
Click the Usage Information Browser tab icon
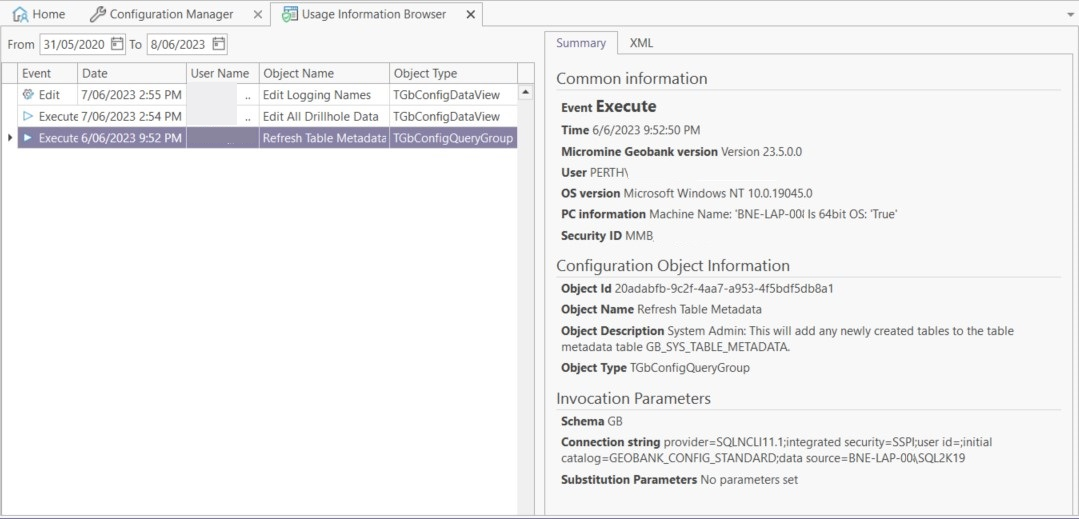click(x=290, y=15)
